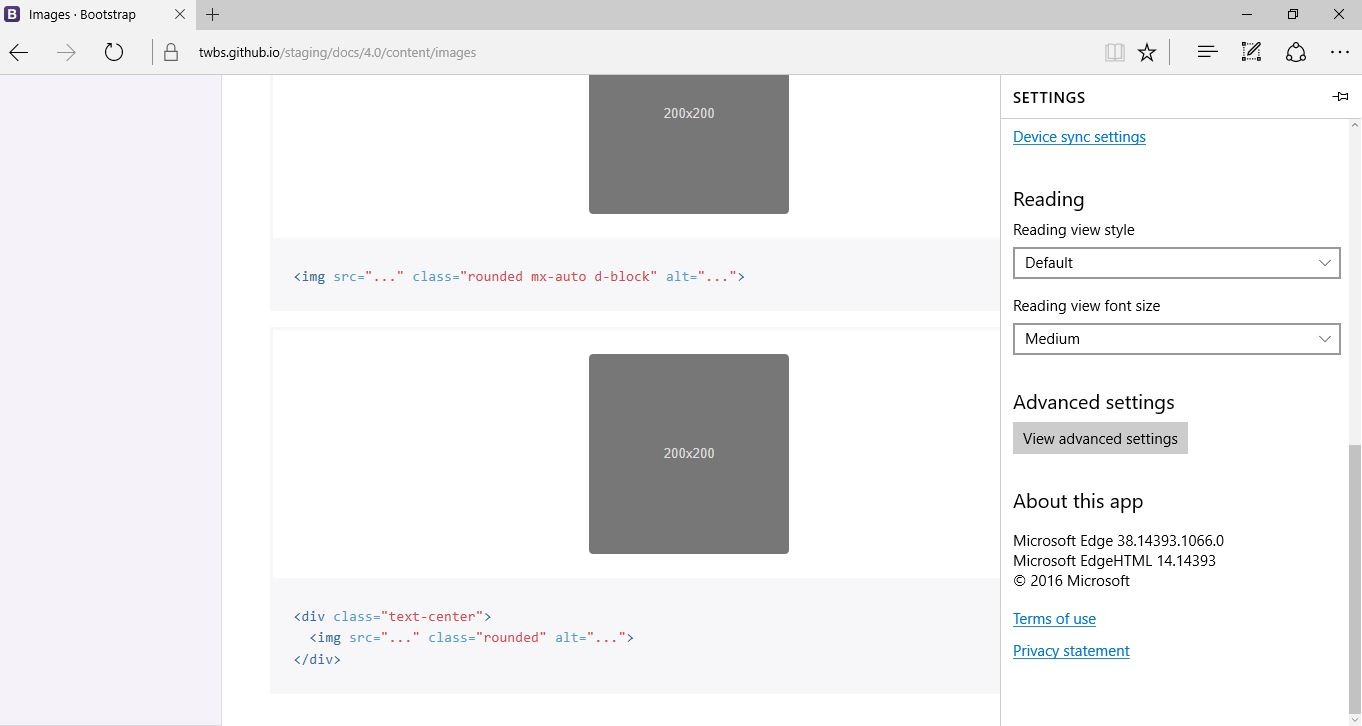Click the lower 200x200 placeholder image
1362x726 pixels.
689,454
